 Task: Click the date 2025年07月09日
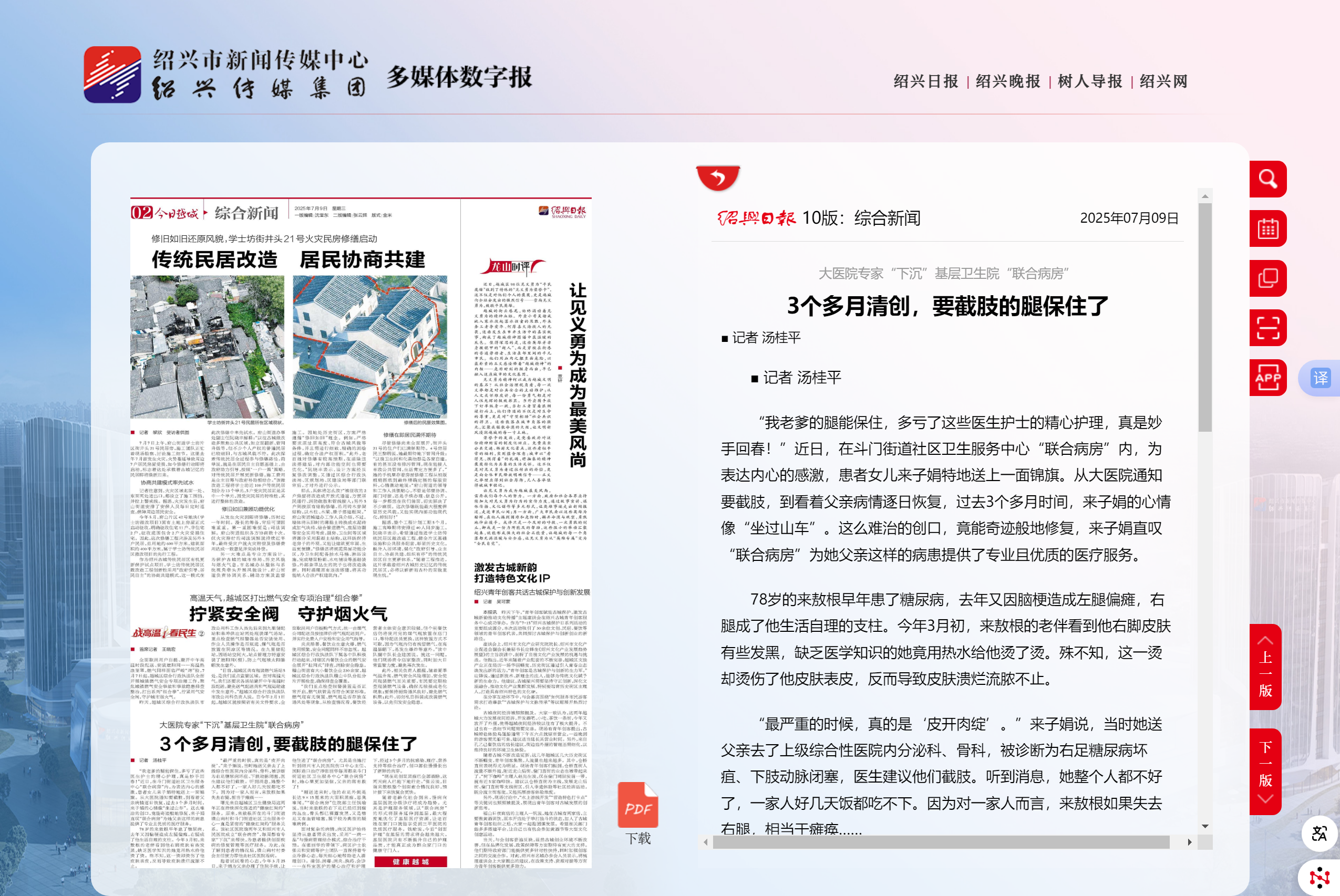pyautogui.click(x=1129, y=218)
